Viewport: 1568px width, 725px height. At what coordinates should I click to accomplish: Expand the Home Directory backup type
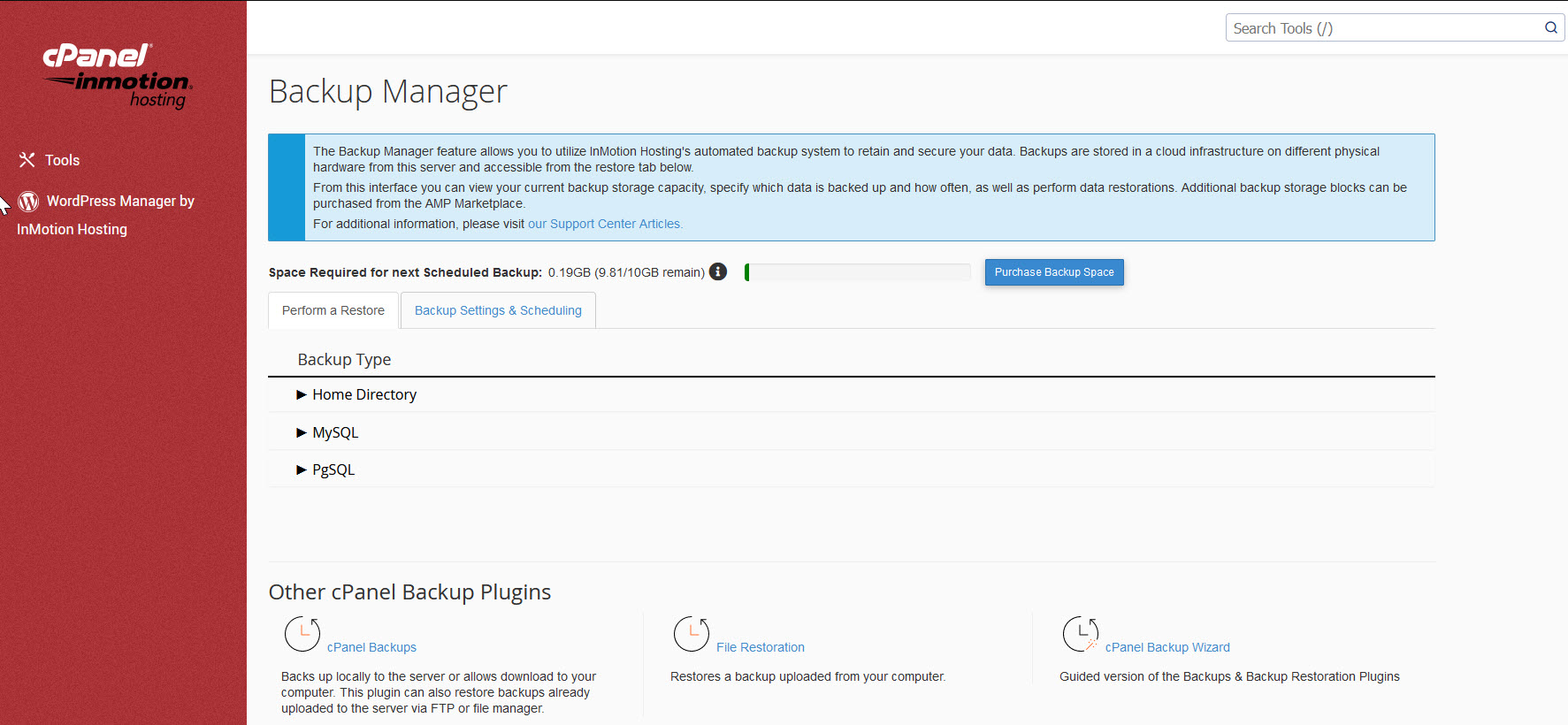[363, 394]
